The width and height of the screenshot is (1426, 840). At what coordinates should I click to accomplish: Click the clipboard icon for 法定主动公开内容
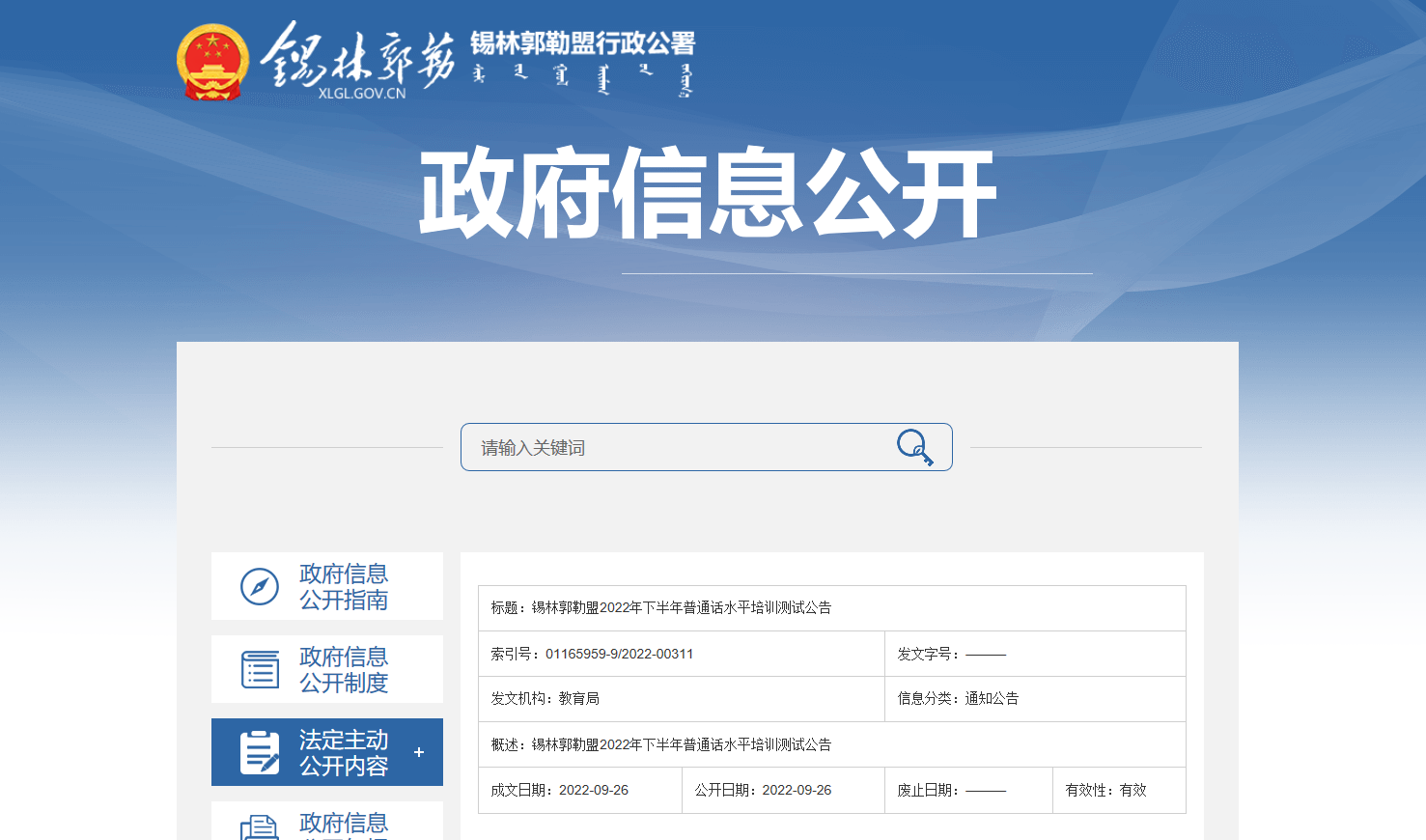click(x=260, y=752)
